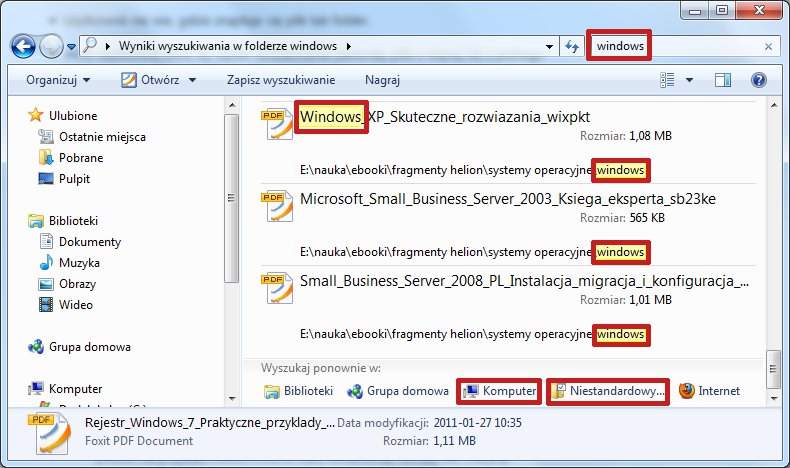The image size is (790, 468).
Task: Open help with the blue question mark
Action: point(759,80)
